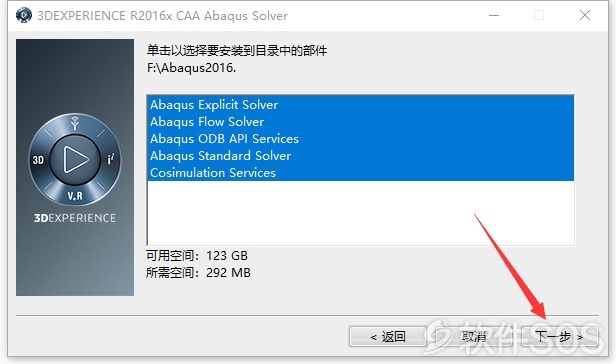Image resolution: width=616 pixels, height=364 pixels.
Task: Go back with the 返回 button
Action: click(x=387, y=337)
